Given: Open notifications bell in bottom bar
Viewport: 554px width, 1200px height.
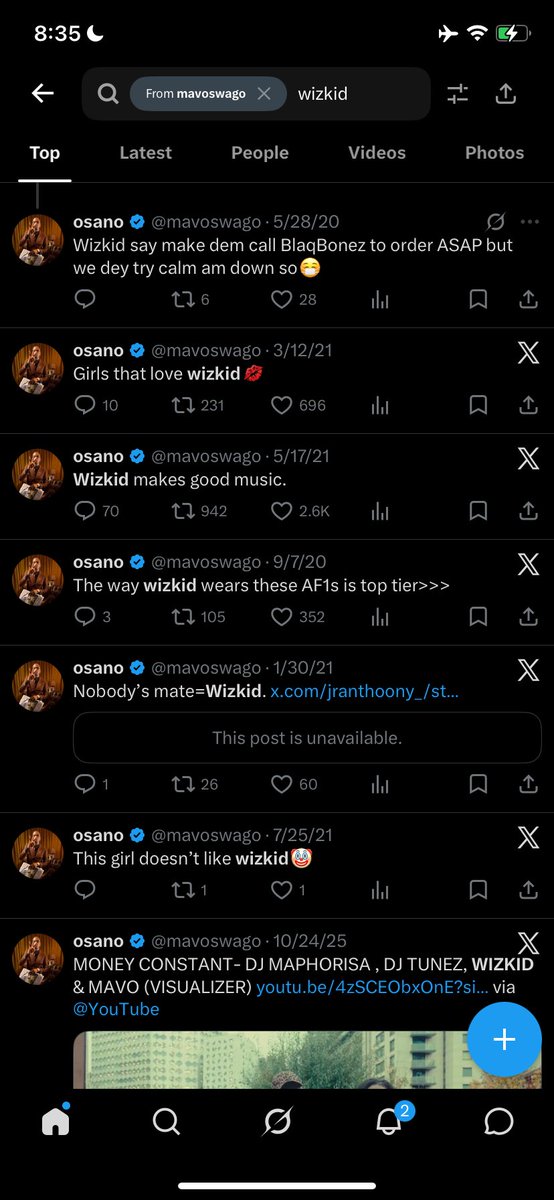Looking at the screenshot, I should [390, 1121].
